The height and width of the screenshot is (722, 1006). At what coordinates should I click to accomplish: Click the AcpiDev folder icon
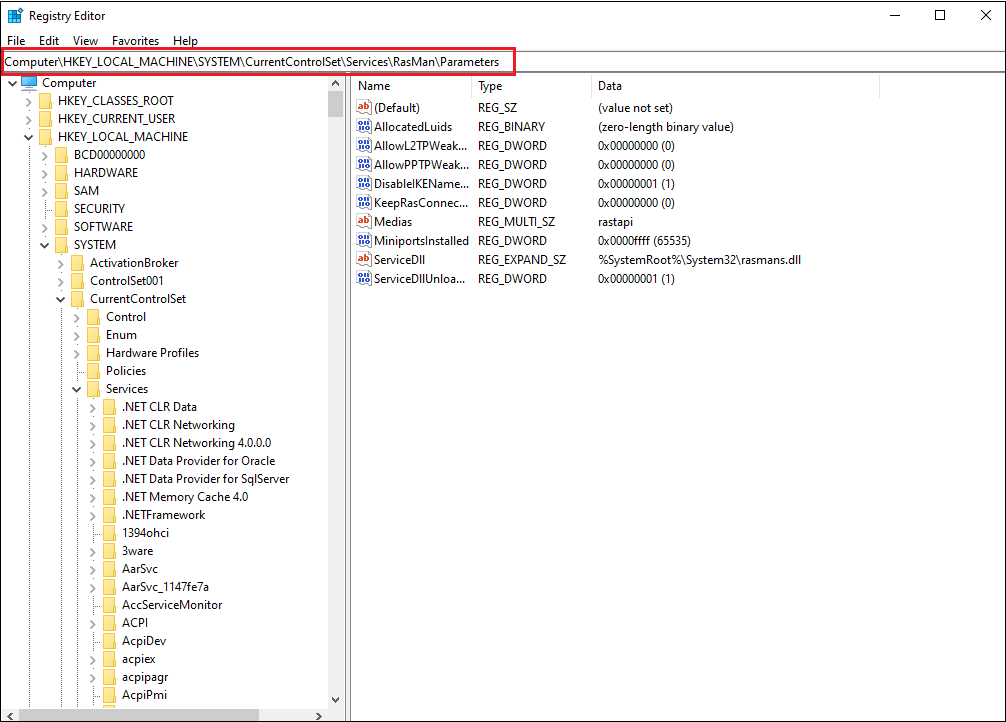(x=110, y=640)
